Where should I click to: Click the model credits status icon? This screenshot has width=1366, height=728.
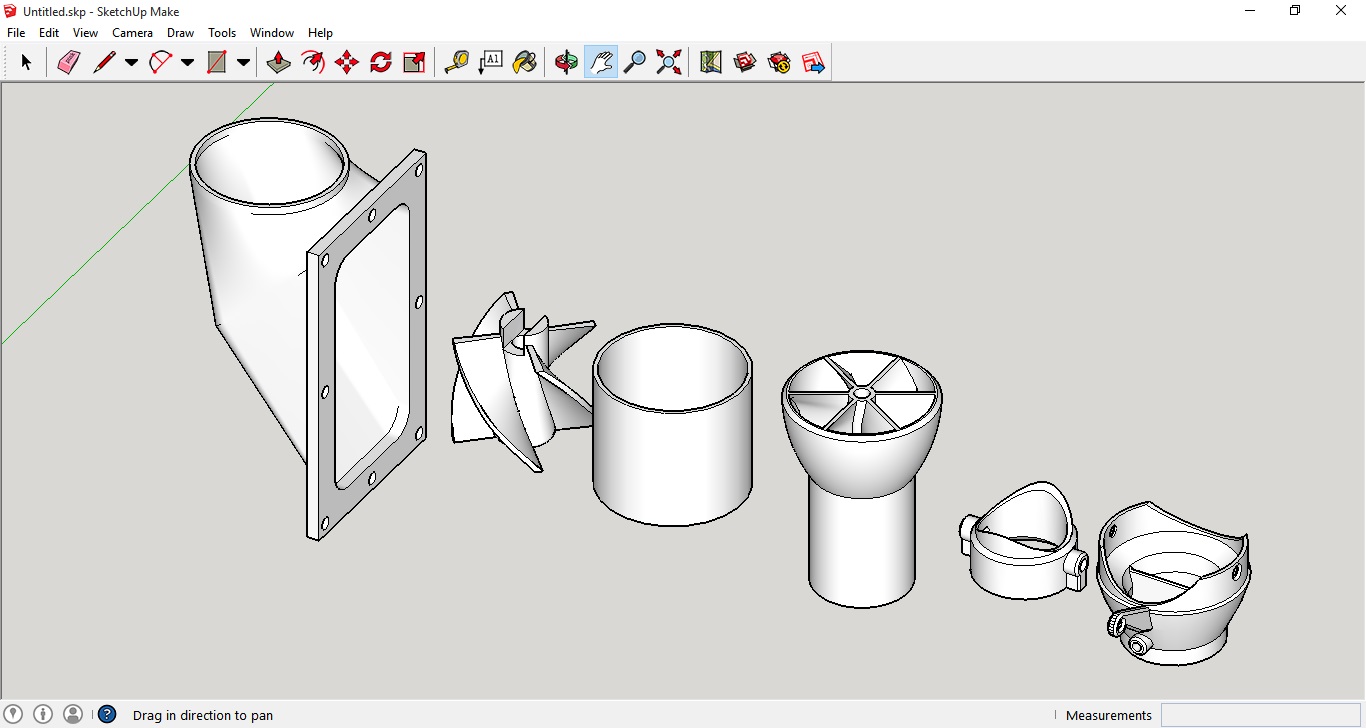point(43,714)
